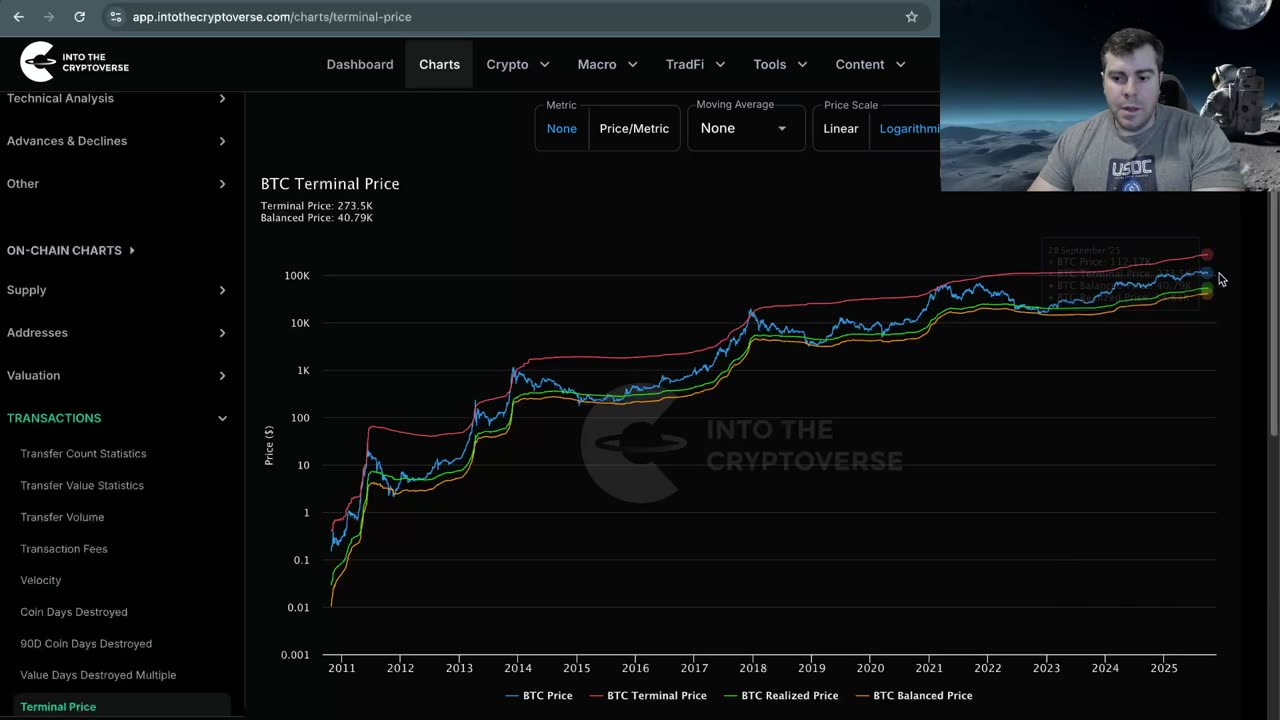The height and width of the screenshot is (720, 1280).
Task: Reload the page with the refresh icon
Action: click(x=80, y=17)
